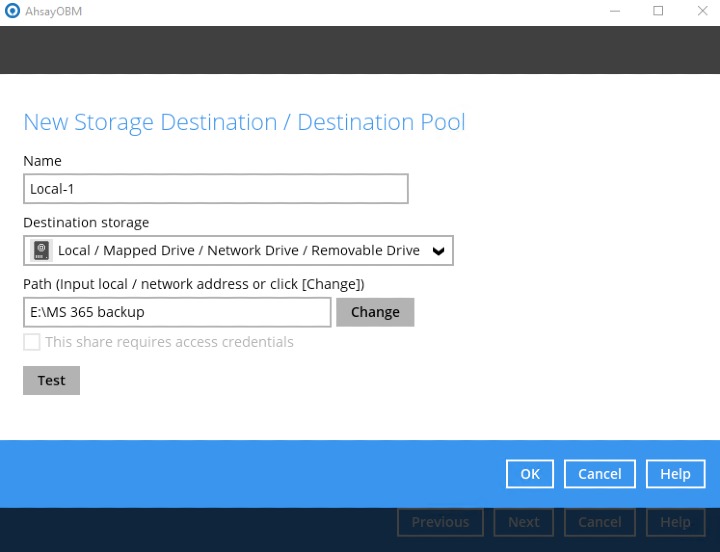Confirm with the OK button

tap(530, 474)
